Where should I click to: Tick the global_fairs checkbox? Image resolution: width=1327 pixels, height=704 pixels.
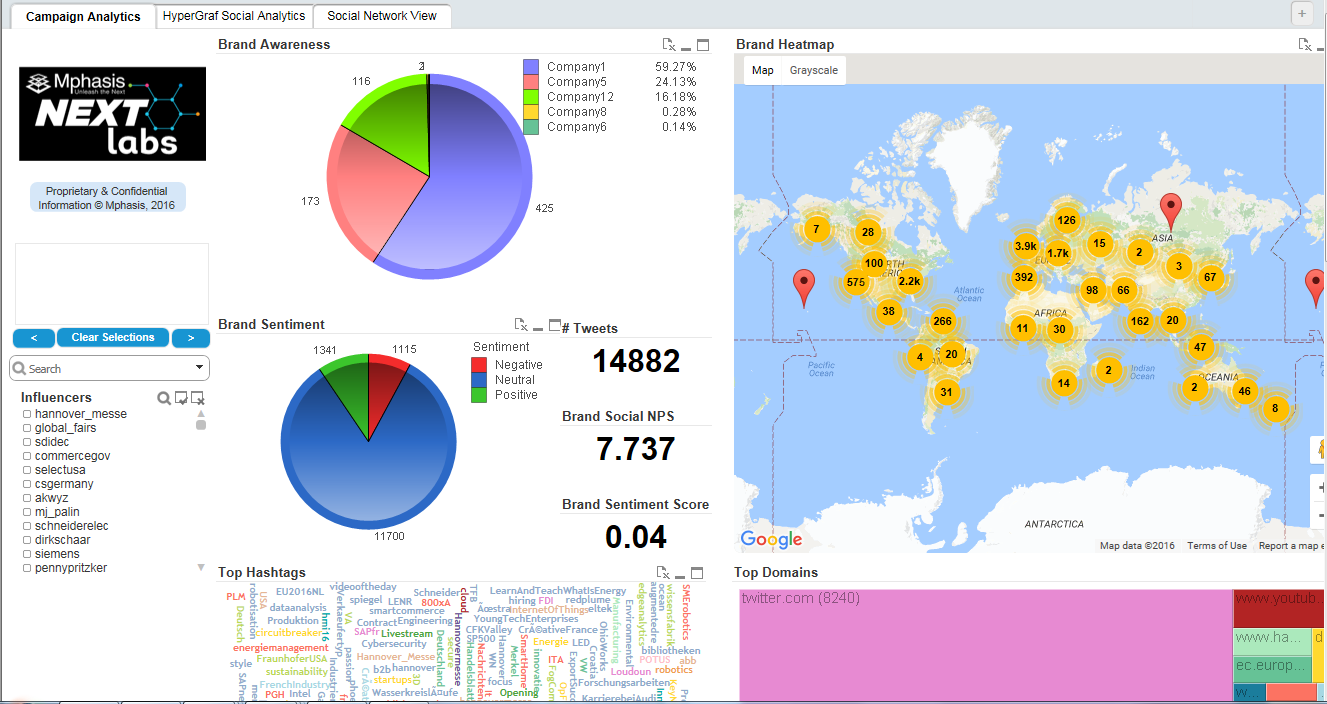click(x=27, y=428)
